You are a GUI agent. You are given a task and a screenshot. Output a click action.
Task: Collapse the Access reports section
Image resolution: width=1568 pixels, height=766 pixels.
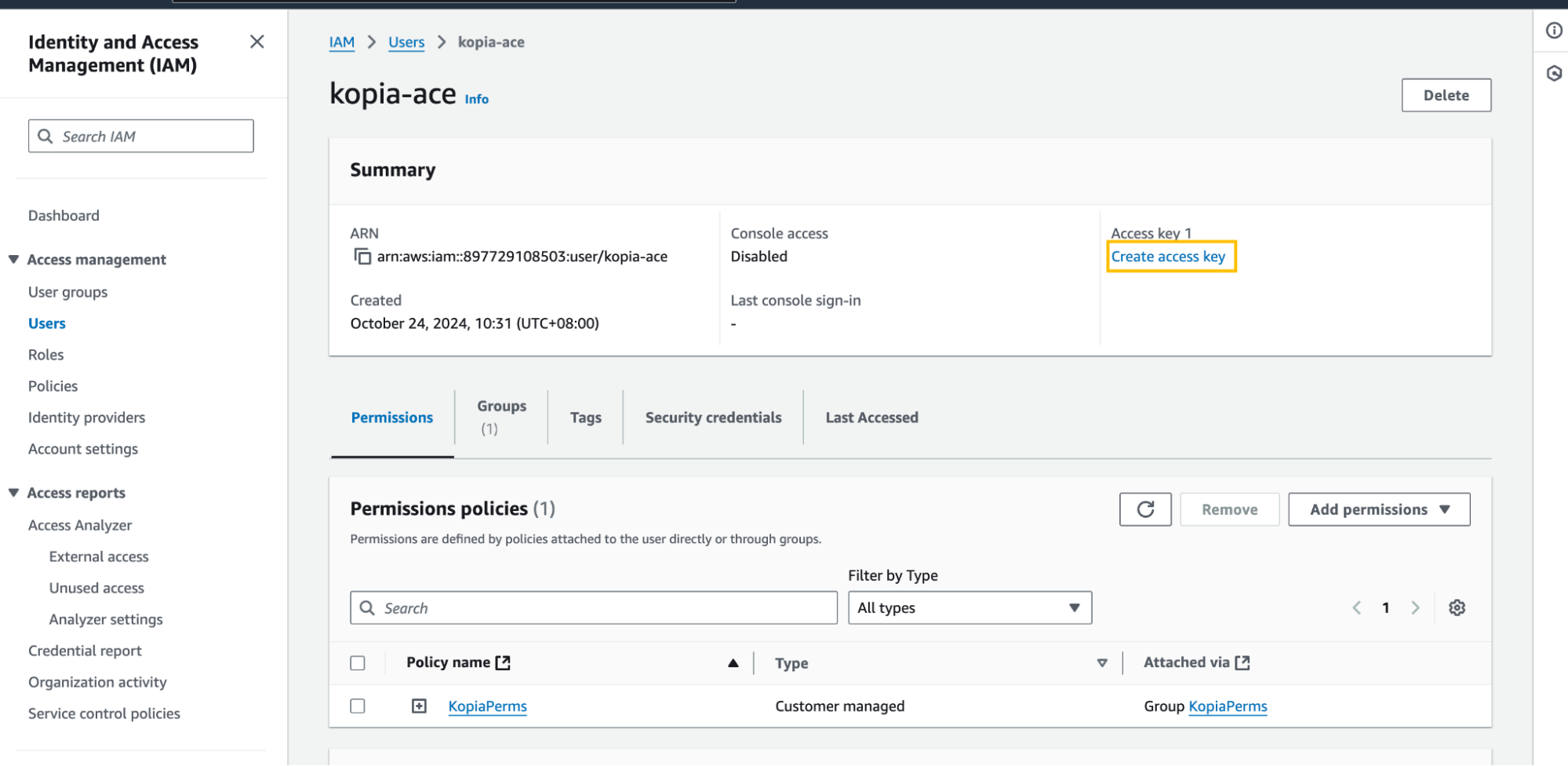click(13, 492)
